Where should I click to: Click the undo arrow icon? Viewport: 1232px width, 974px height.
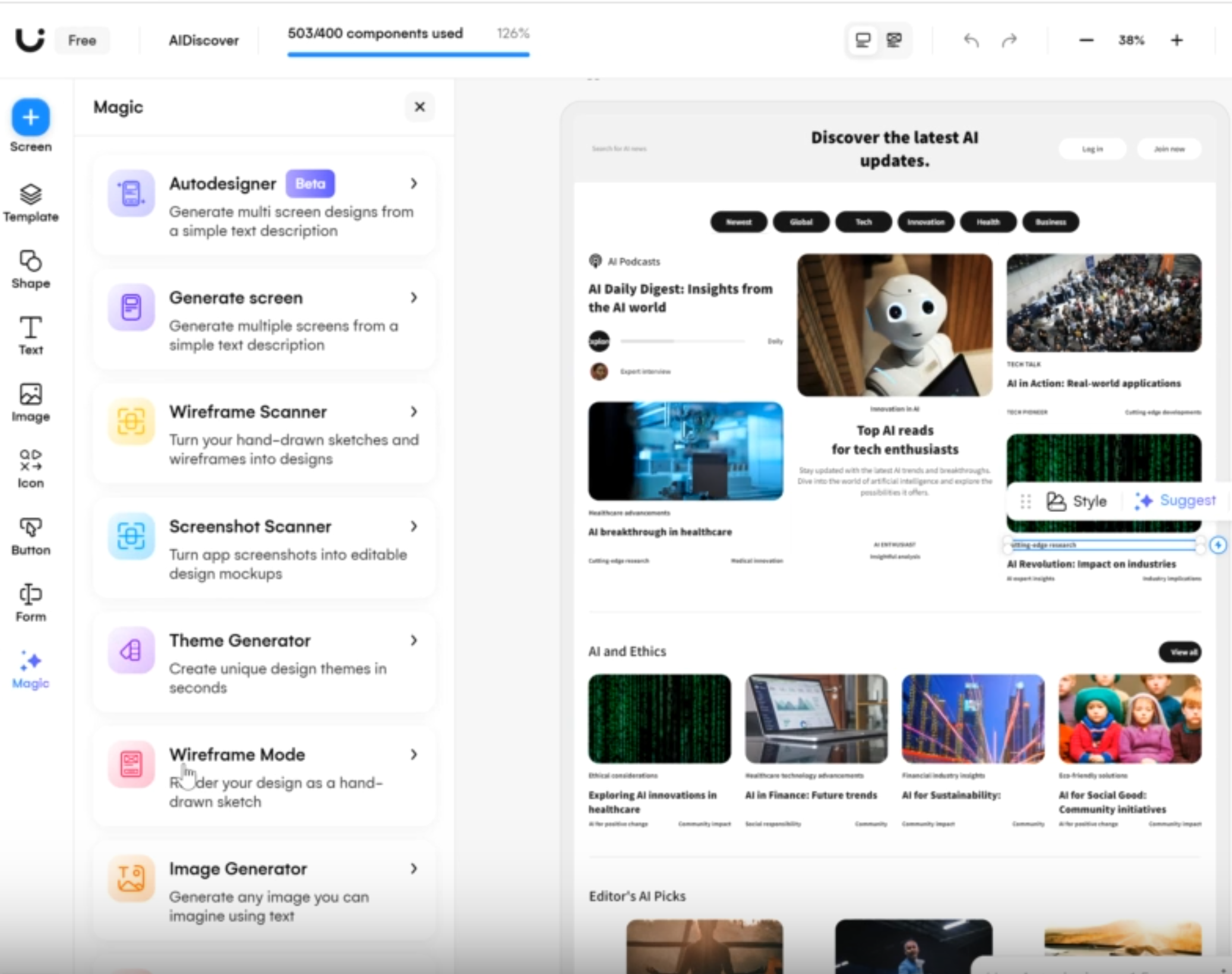[x=971, y=40]
